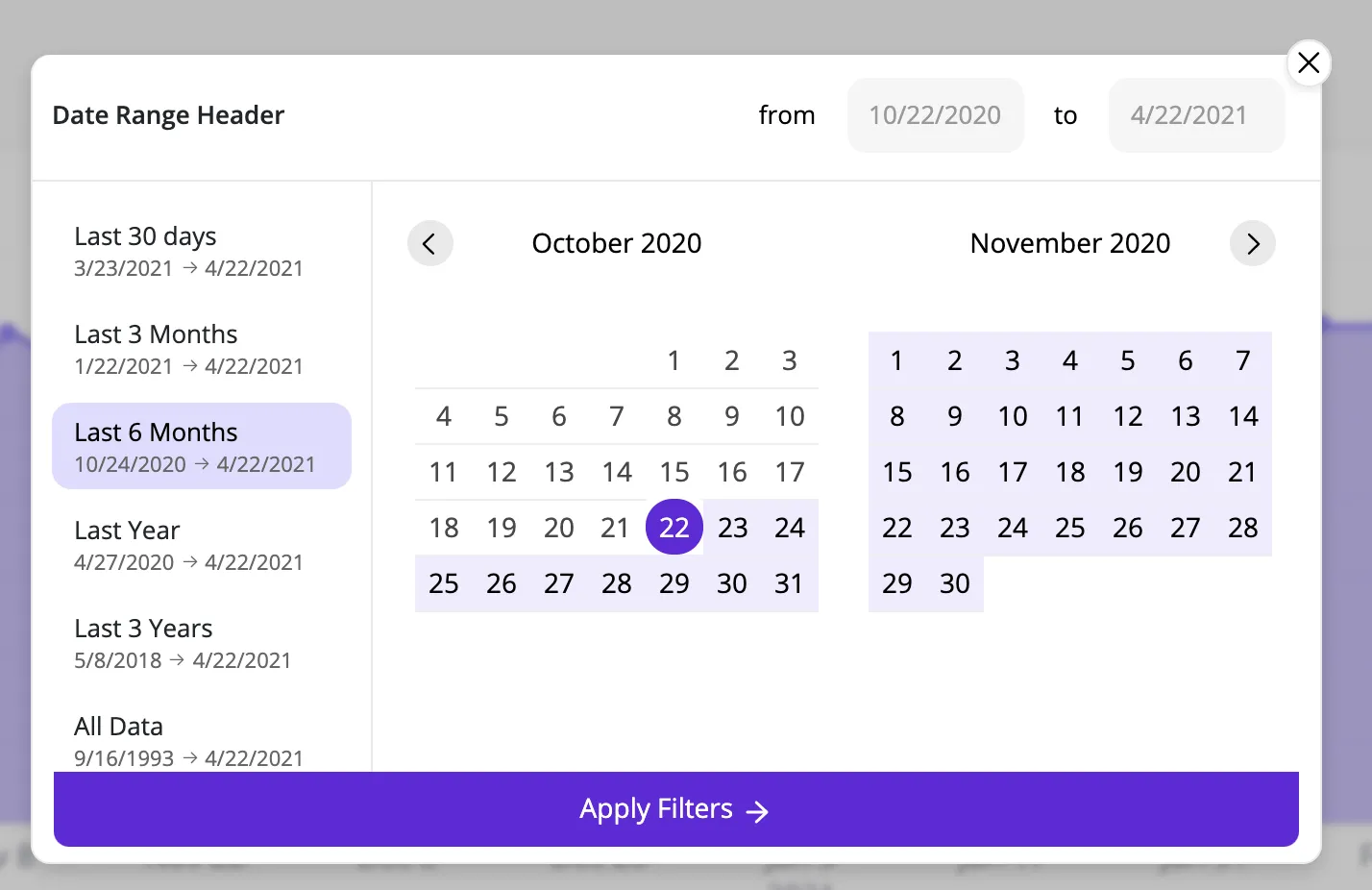Image resolution: width=1372 pixels, height=890 pixels.
Task: Select the Last 6 Months preset
Action: click(202, 446)
